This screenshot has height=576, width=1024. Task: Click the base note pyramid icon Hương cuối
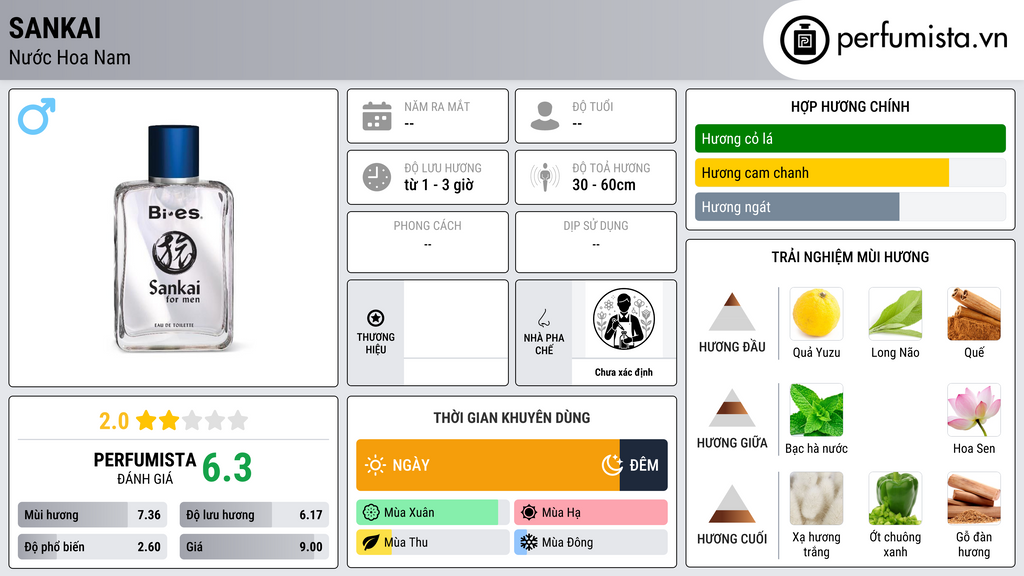[732, 504]
